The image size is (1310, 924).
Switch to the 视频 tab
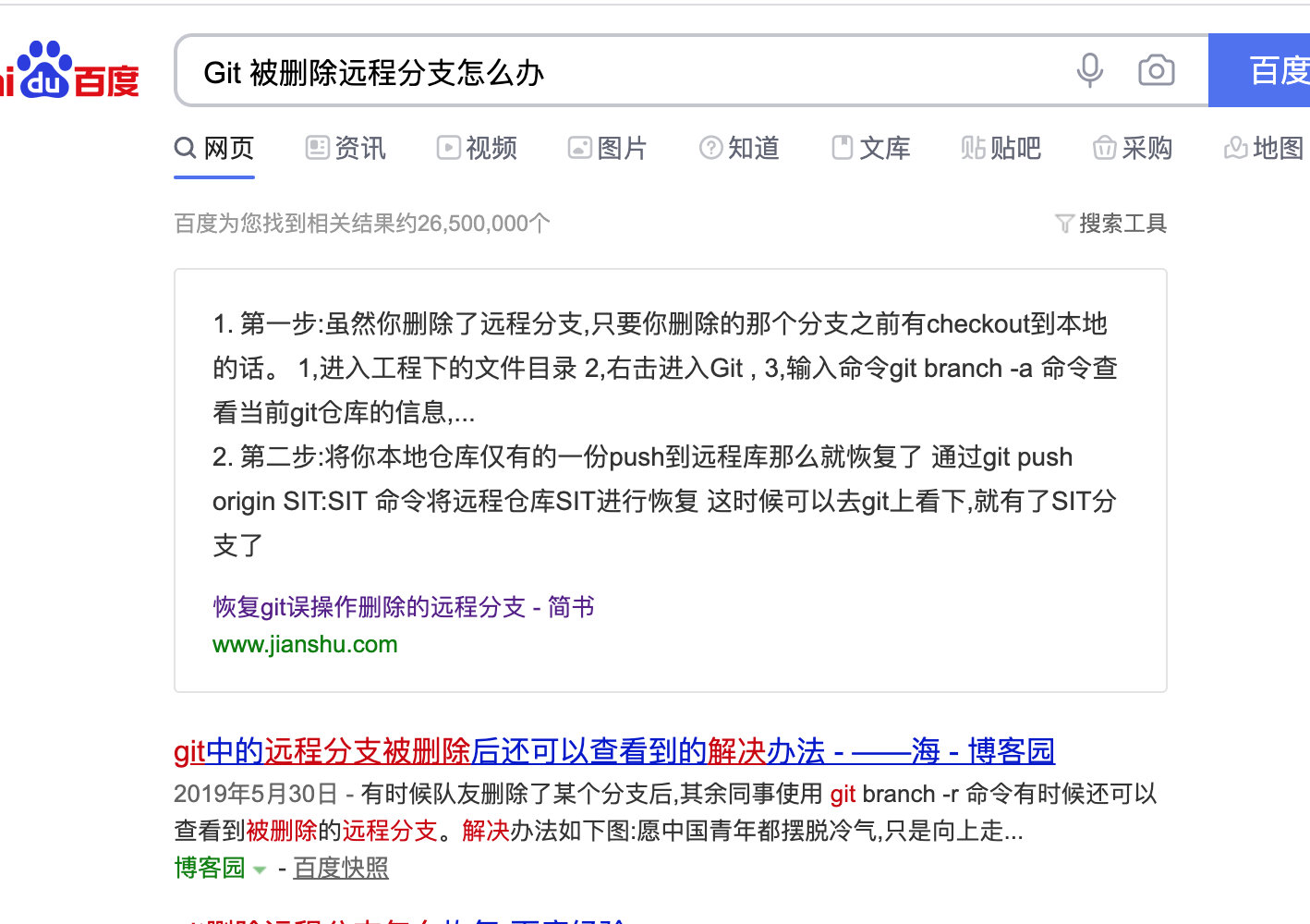(x=477, y=148)
